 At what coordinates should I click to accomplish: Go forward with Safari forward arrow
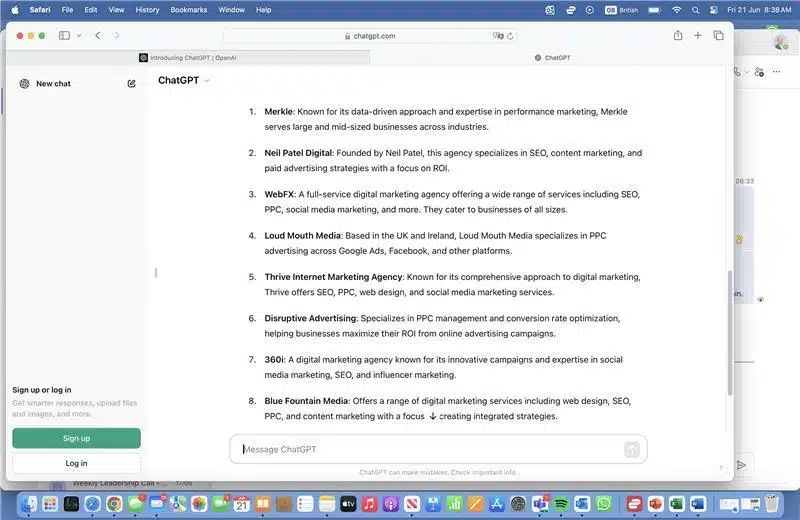click(x=116, y=36)
